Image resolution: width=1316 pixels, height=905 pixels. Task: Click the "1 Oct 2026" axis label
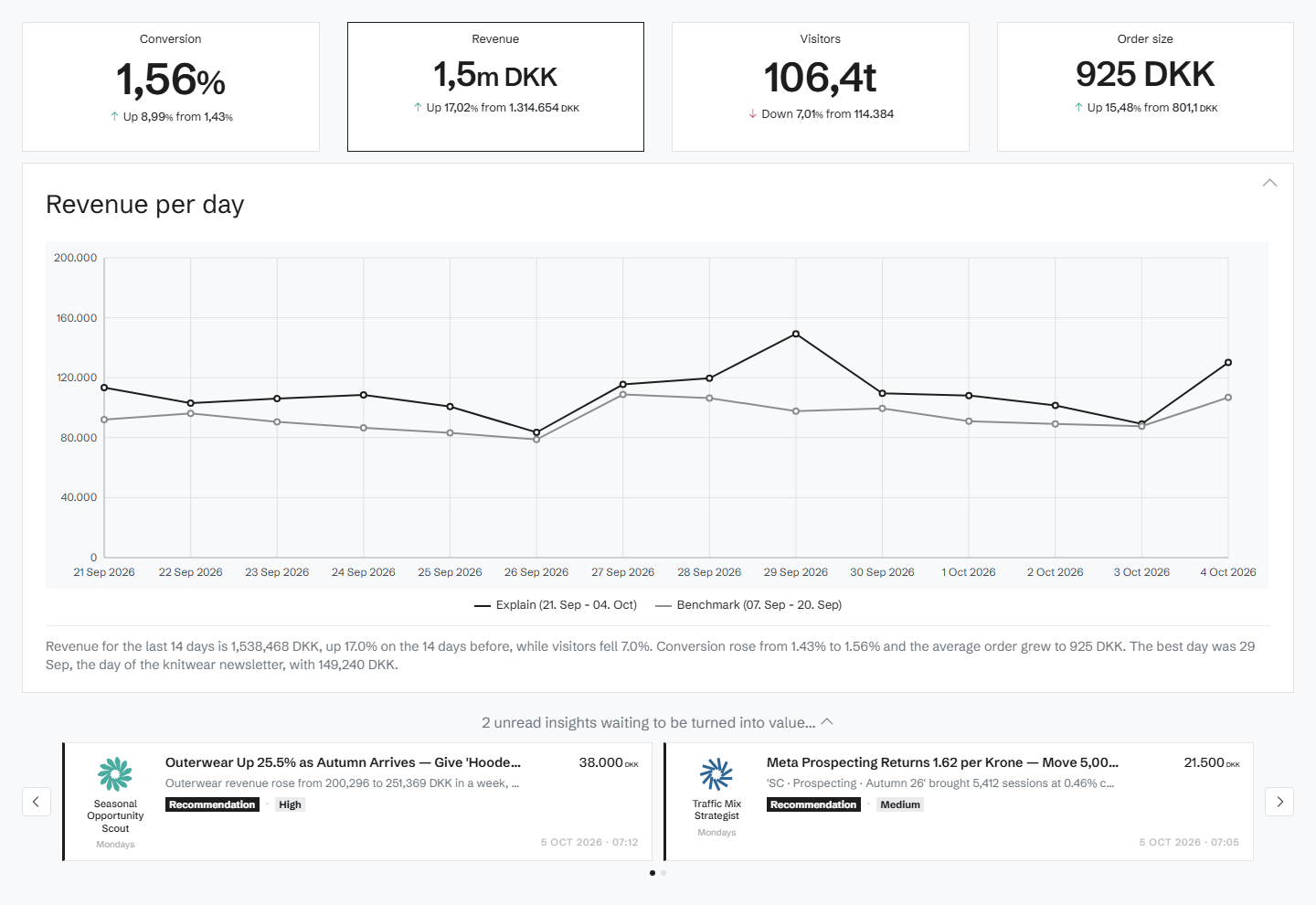pyautogui.click(x=969, y=572)
